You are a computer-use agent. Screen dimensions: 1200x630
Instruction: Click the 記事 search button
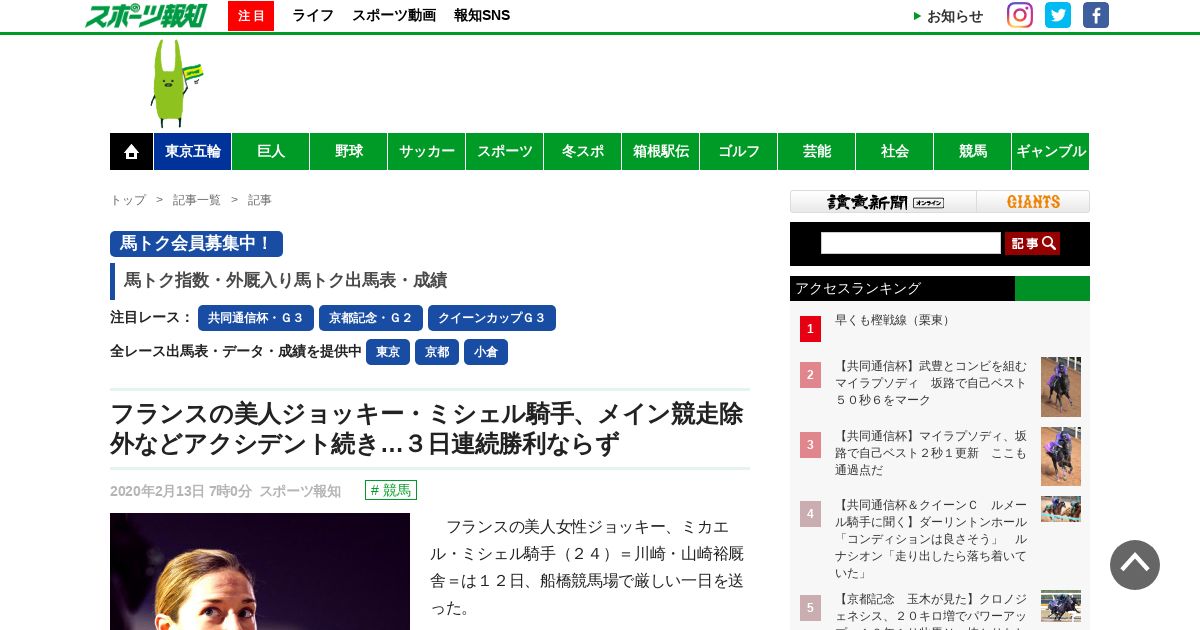click(x=1032, y=243)
